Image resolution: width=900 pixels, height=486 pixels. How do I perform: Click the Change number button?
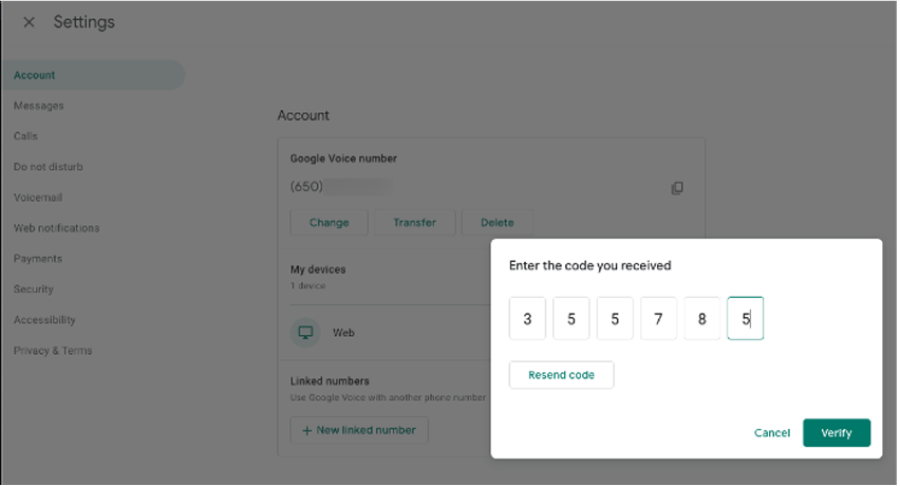pos(329,223)
